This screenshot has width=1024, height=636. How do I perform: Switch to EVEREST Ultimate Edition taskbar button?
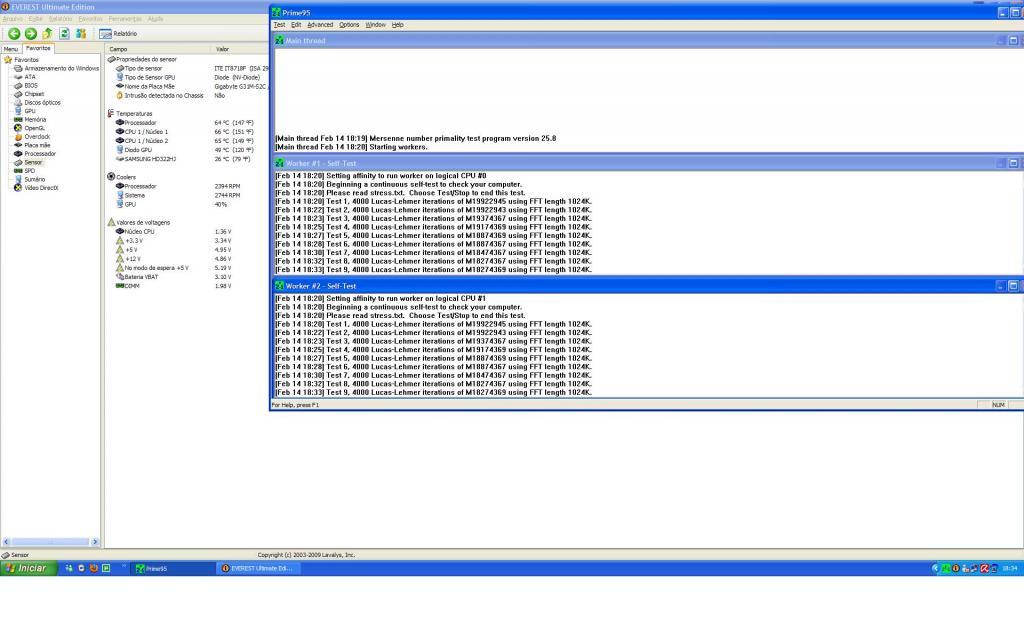pos(258,569)
